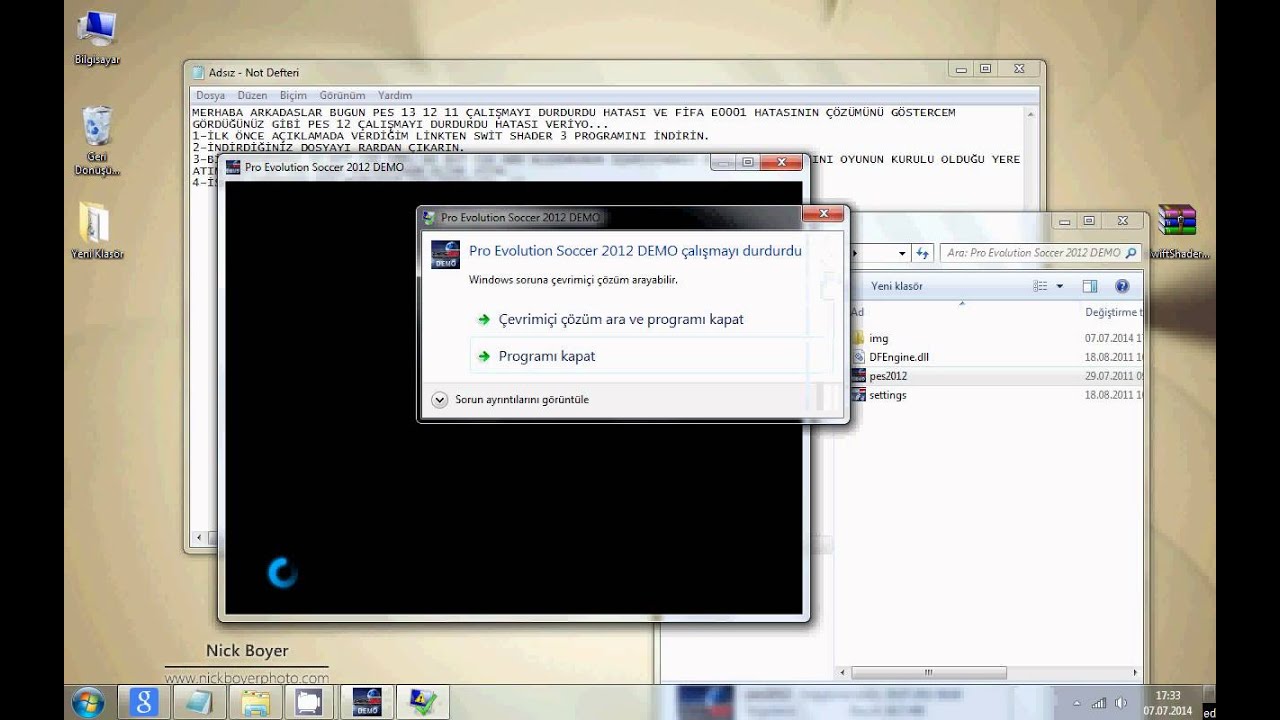1280x720 pixels.
Task: Open the clock showing 17:33
Action: pyautogui.click(x=1167, y=695)
